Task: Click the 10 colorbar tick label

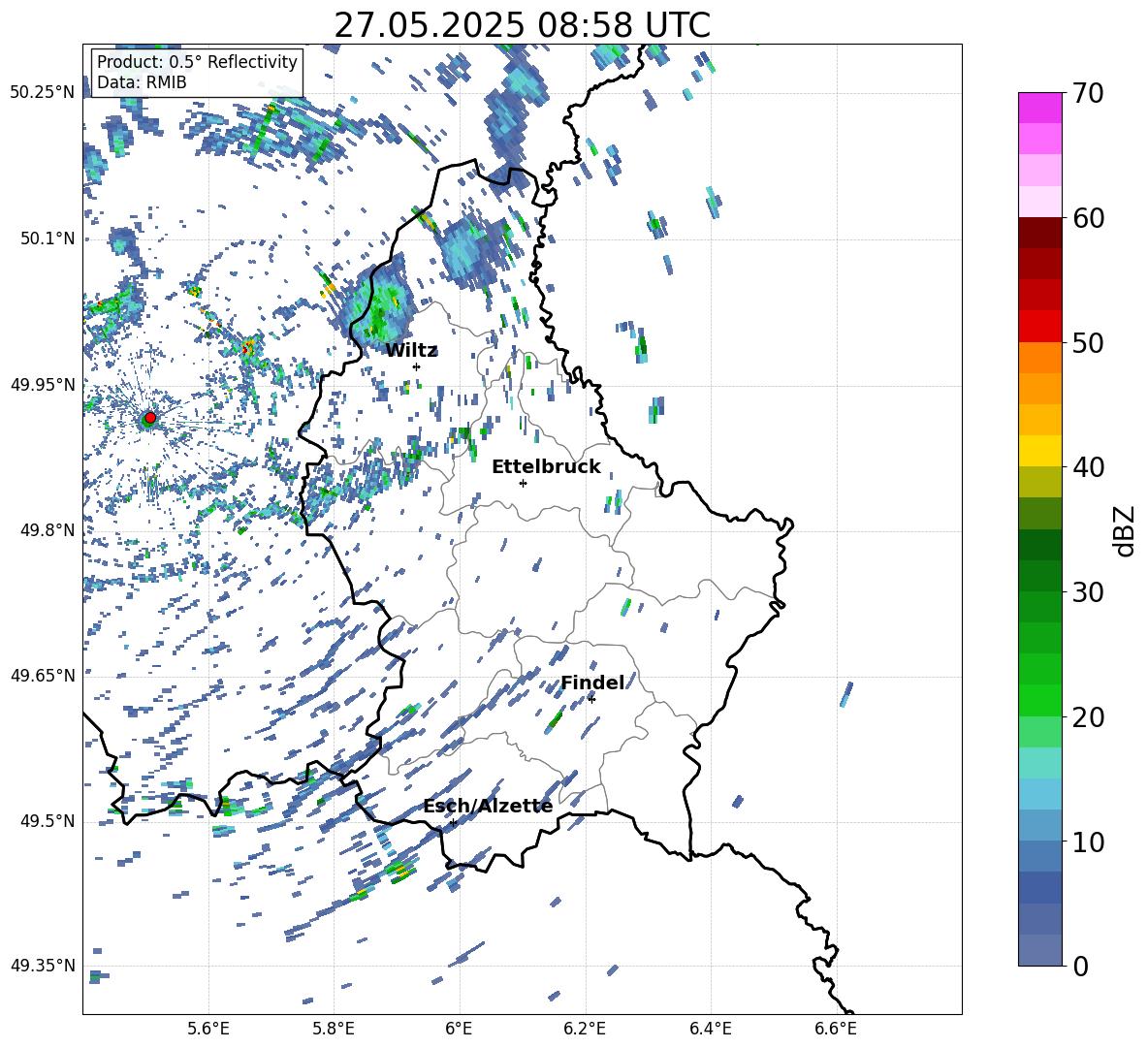Action: pos(1088,842)
